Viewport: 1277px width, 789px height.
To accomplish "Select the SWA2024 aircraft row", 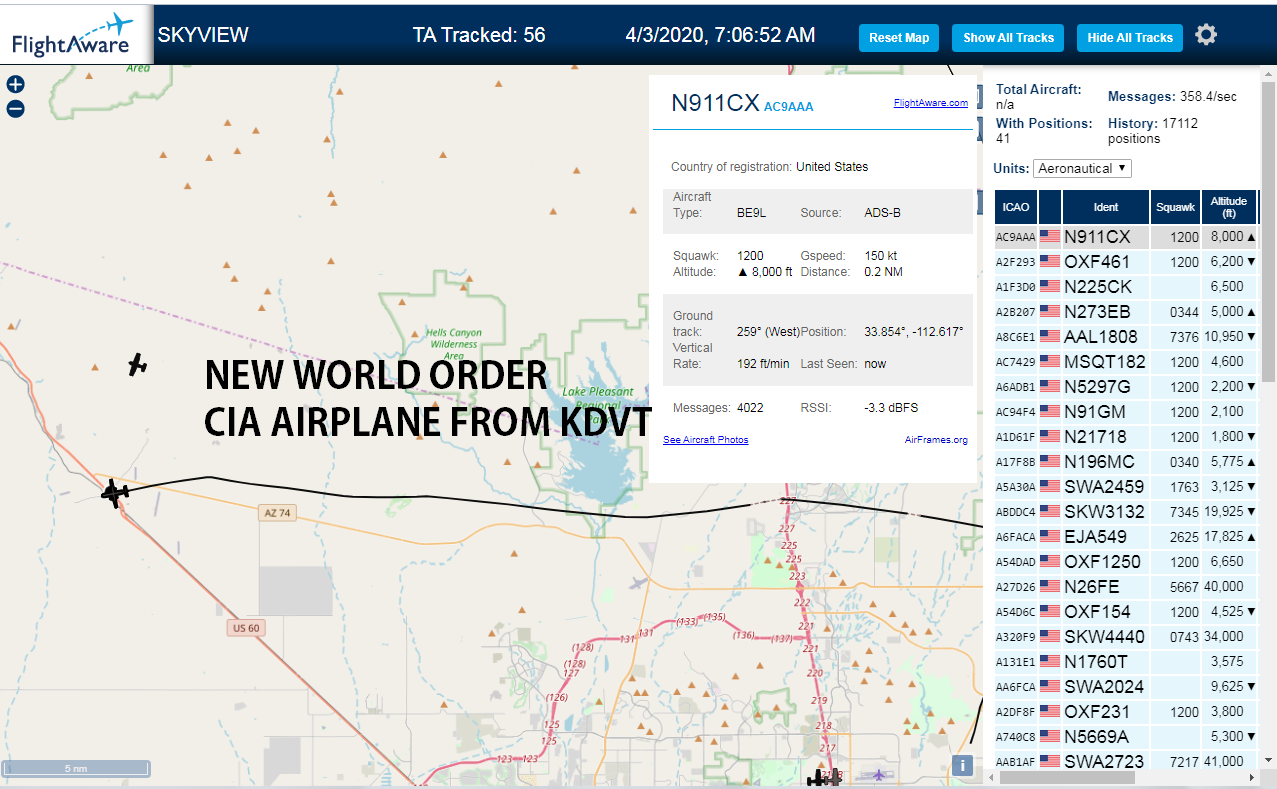I will (x=1126, y=687).
